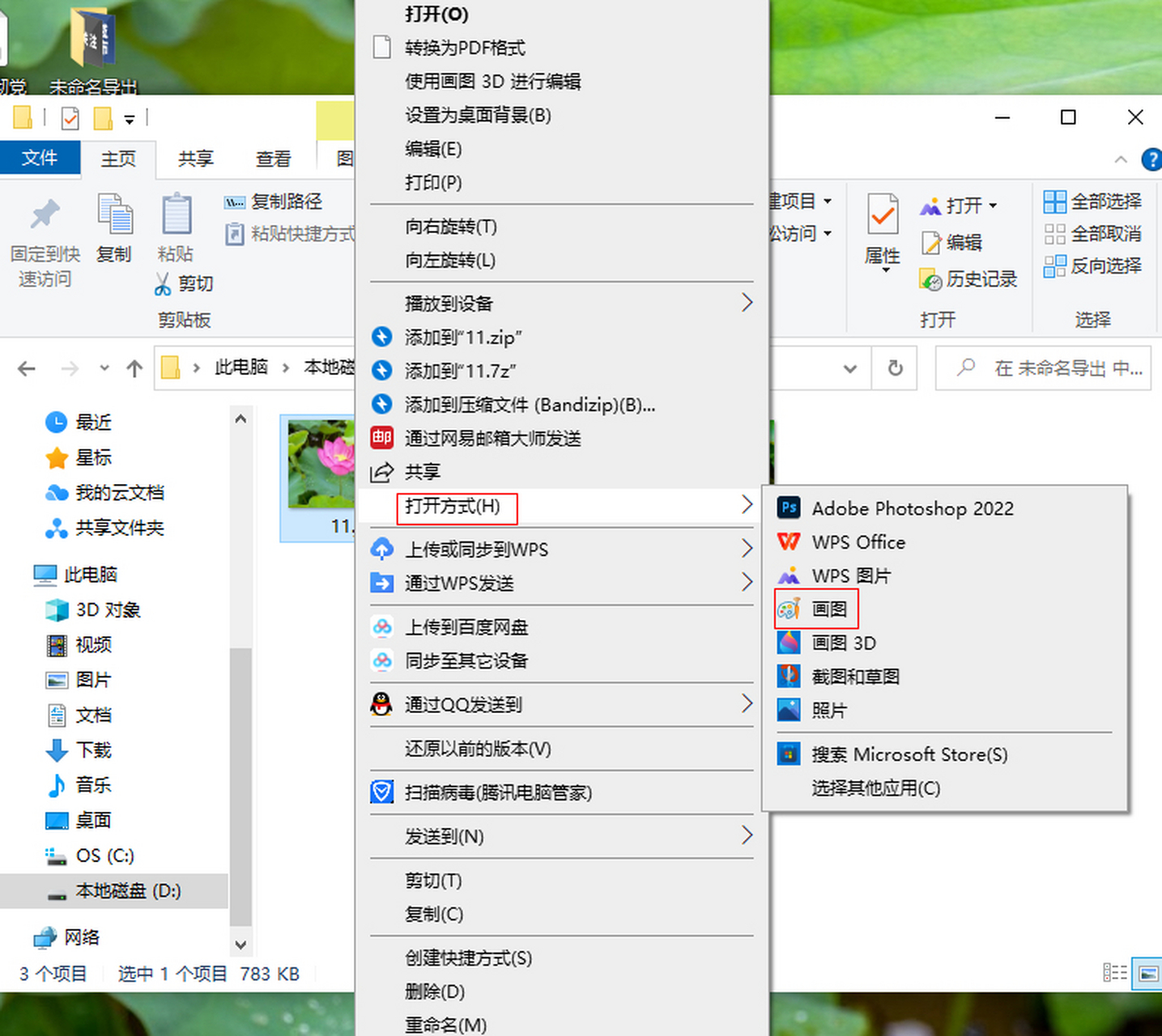The image size is (1162, 1036).
Task: Click ribbon 属性 properties icon
Action: pos(883,215)
